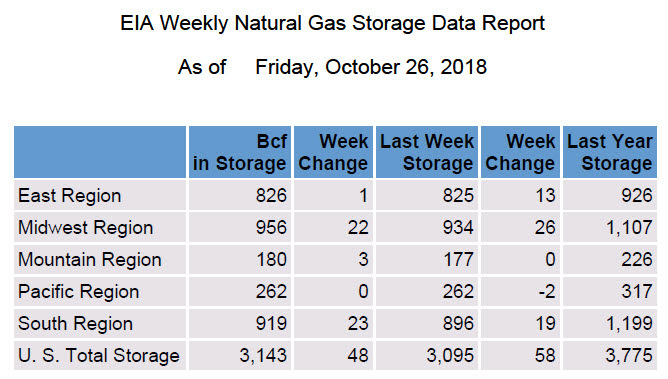
Task: Click the 48 total week change cell
Action: [x=333, y=356]
